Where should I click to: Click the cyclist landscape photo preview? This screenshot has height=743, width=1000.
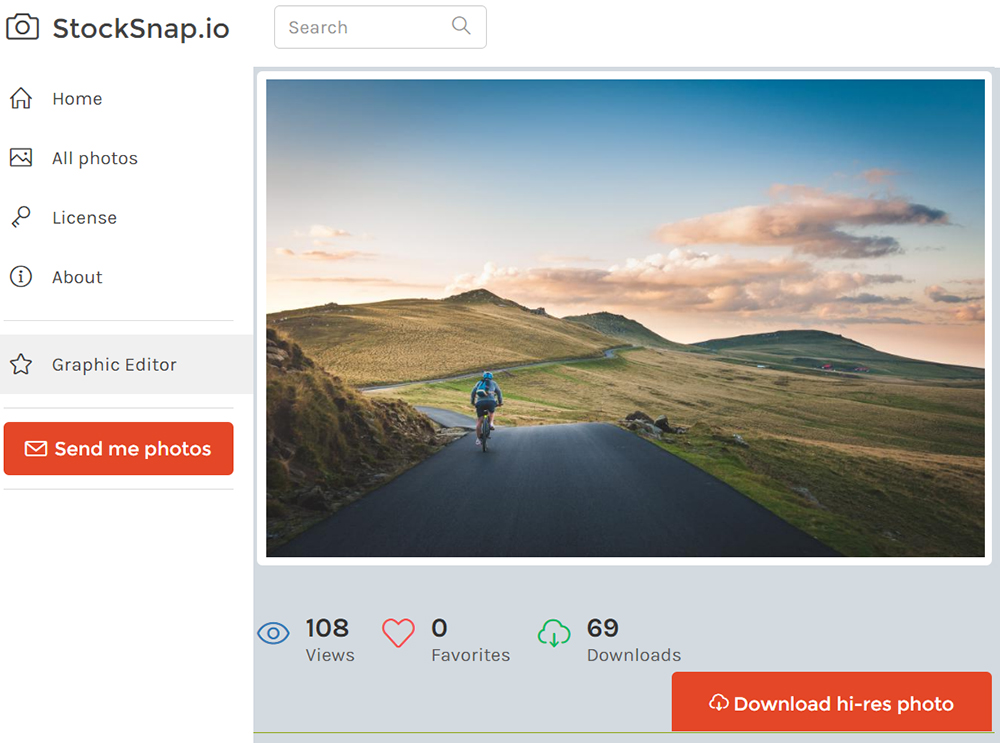[623, 318]
